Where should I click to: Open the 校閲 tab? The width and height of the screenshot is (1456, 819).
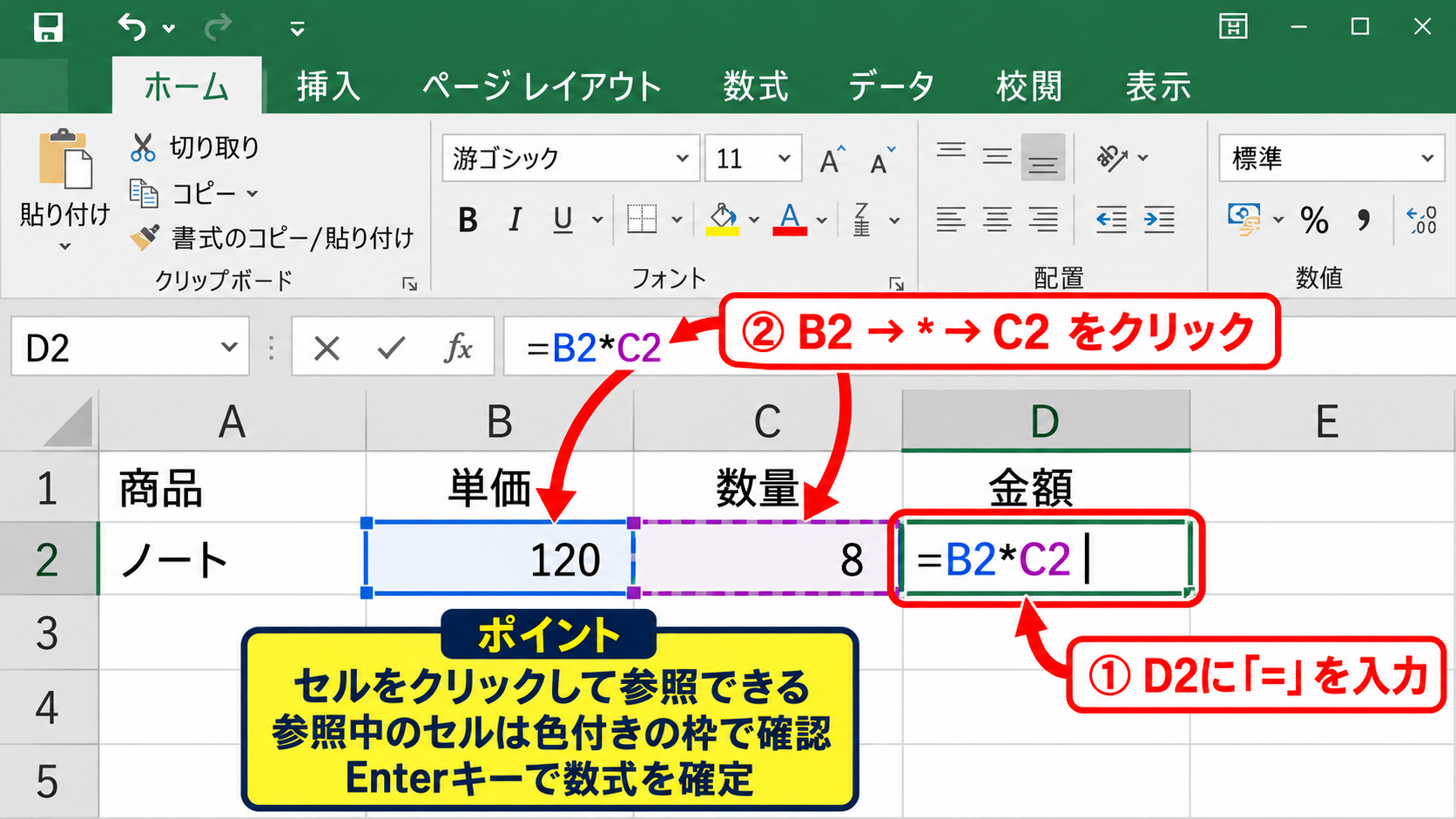1029,86
